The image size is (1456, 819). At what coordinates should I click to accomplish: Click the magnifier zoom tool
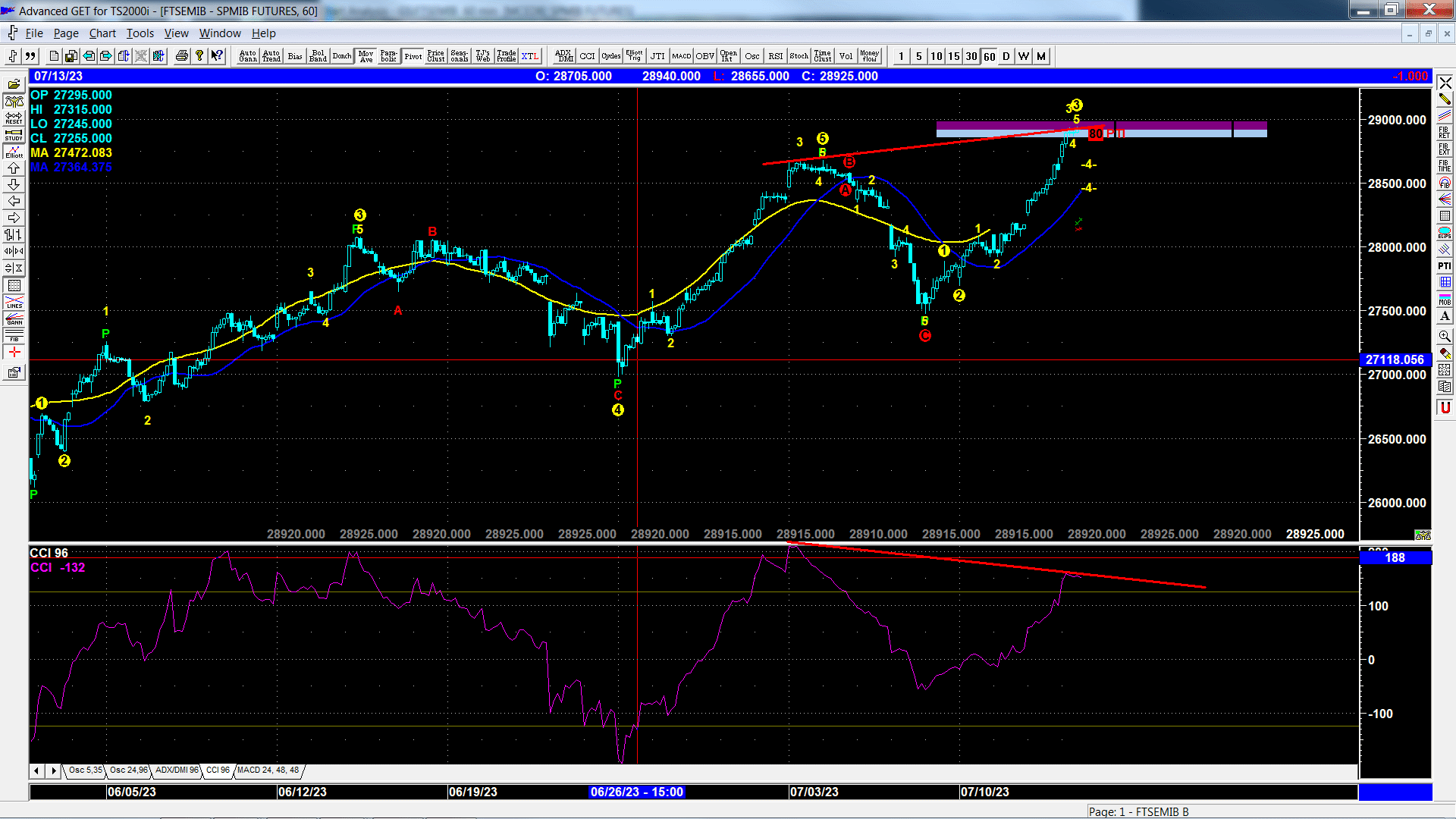pyautogui.click(x=1445, y=335)
